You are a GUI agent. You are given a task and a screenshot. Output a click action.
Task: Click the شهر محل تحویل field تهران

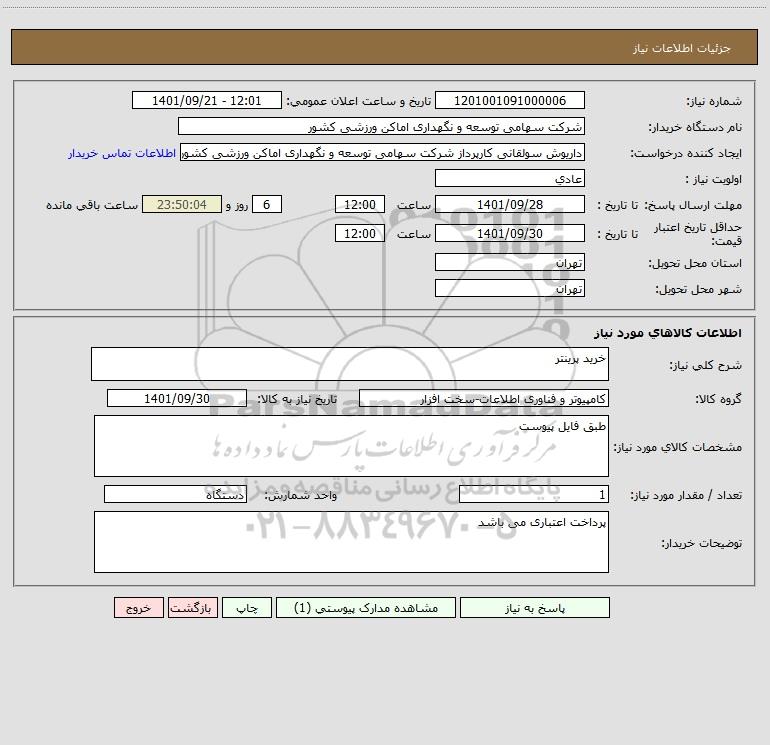[510, 288]
